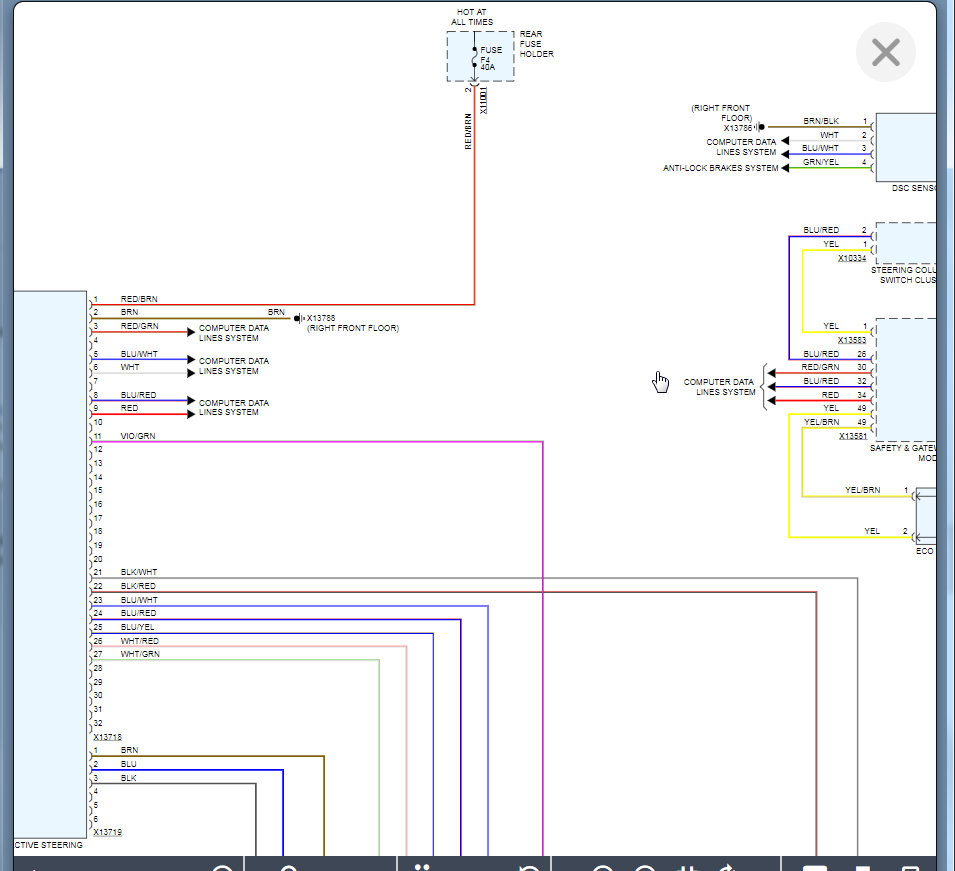The image size is (955, 871).
Task: Select the VIO/GRN magenta wire label
Action: (138, 436)
